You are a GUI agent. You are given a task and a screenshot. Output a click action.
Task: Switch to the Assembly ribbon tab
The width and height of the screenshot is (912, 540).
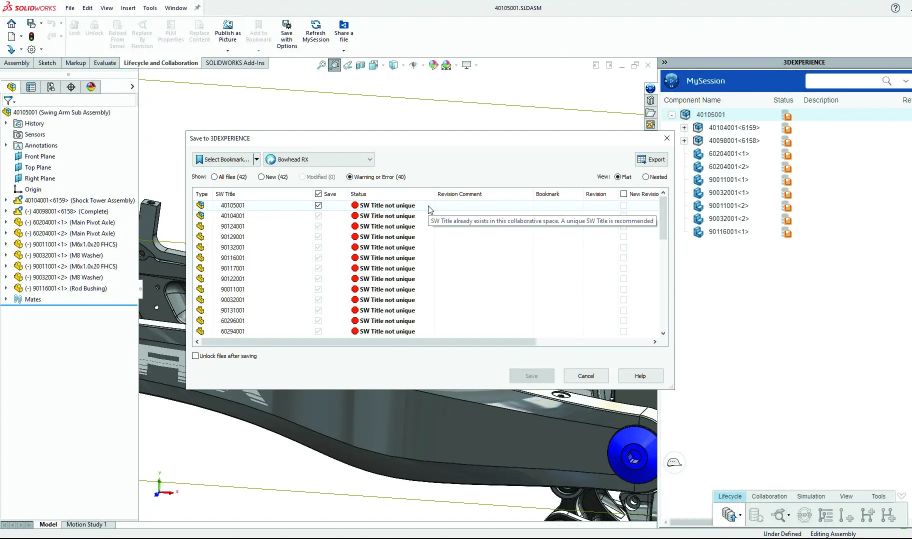click(x=16, y=63)
